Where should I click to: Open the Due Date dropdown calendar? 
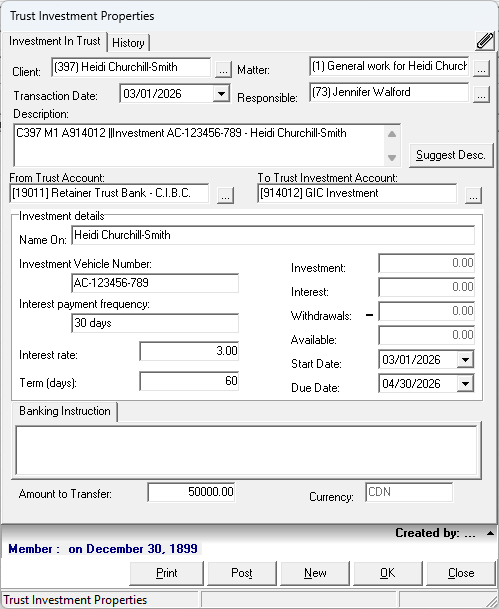[465, 384]
